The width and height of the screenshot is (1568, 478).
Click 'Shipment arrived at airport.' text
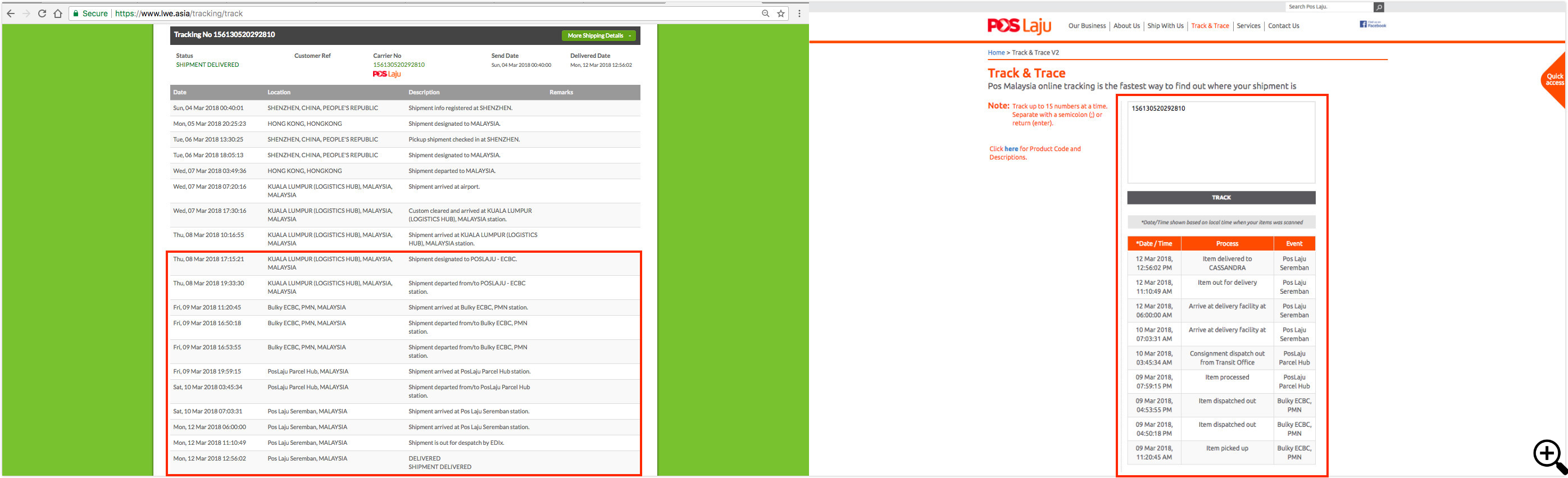[x=444, y=187]
